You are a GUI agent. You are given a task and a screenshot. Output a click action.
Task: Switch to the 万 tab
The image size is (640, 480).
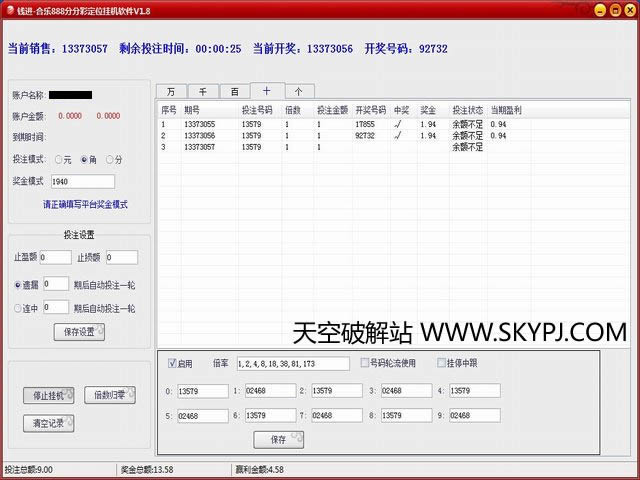pyautogui.click(x=171, y=90)
